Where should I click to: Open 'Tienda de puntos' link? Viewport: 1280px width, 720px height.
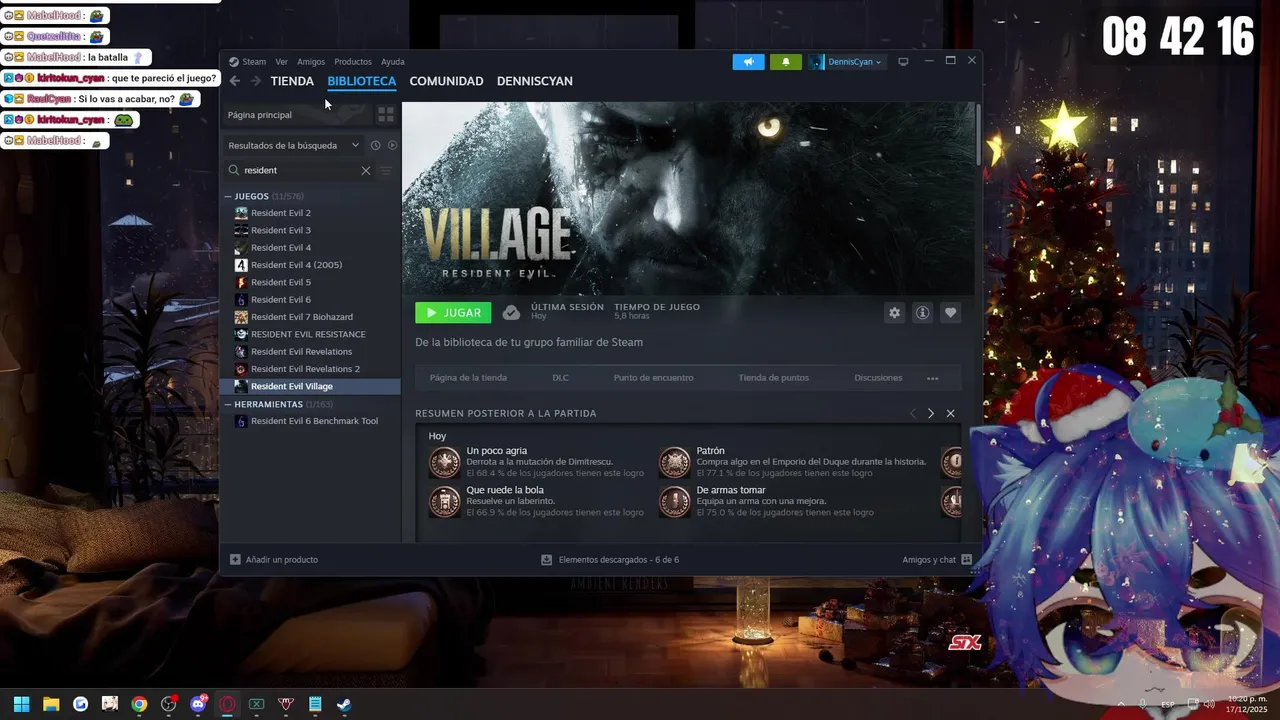click(773, 378)
